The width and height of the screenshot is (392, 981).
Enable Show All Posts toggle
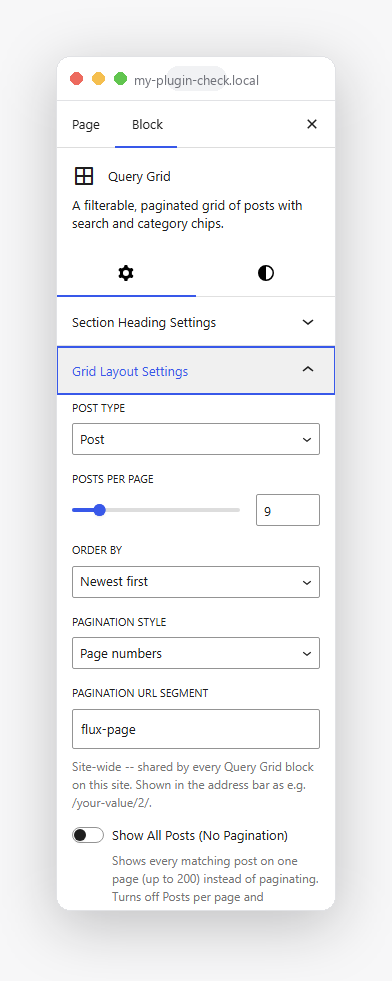coord(88,835)
